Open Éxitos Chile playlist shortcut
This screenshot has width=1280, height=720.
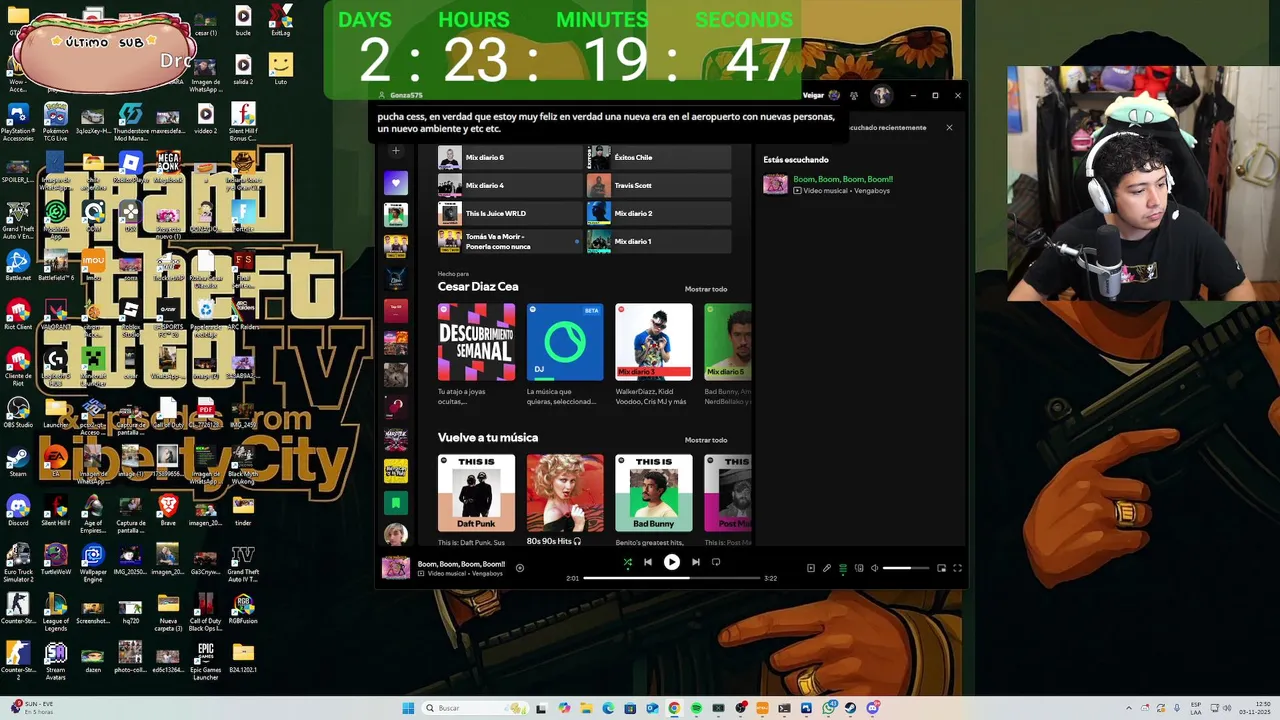(x=658, y=157)
